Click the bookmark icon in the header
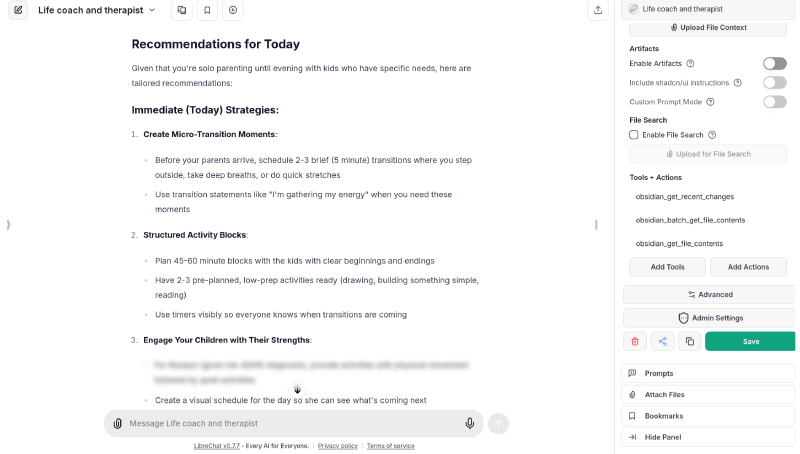 [x=206, y=10]
